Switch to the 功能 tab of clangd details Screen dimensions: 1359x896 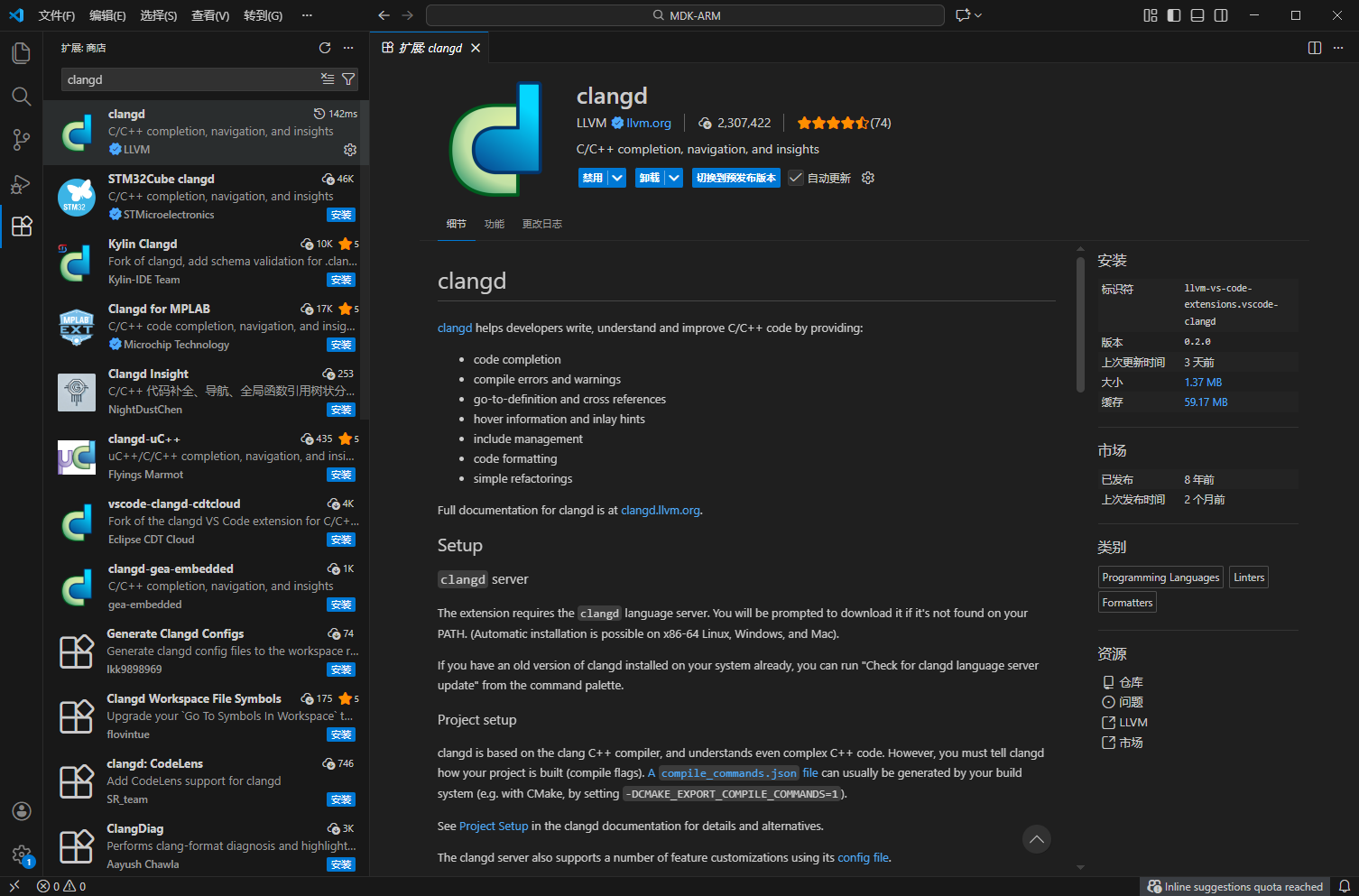pyautogui.click(x=494, y=224)
